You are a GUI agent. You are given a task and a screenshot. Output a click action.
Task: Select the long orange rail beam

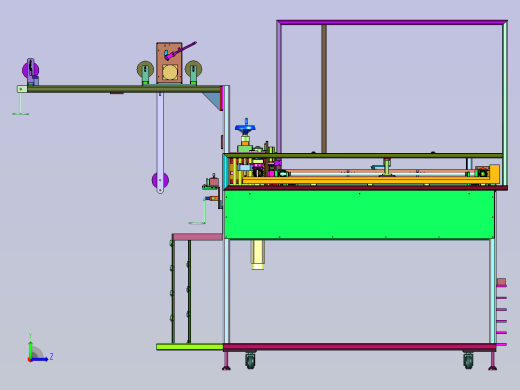(x=367, y=181)
